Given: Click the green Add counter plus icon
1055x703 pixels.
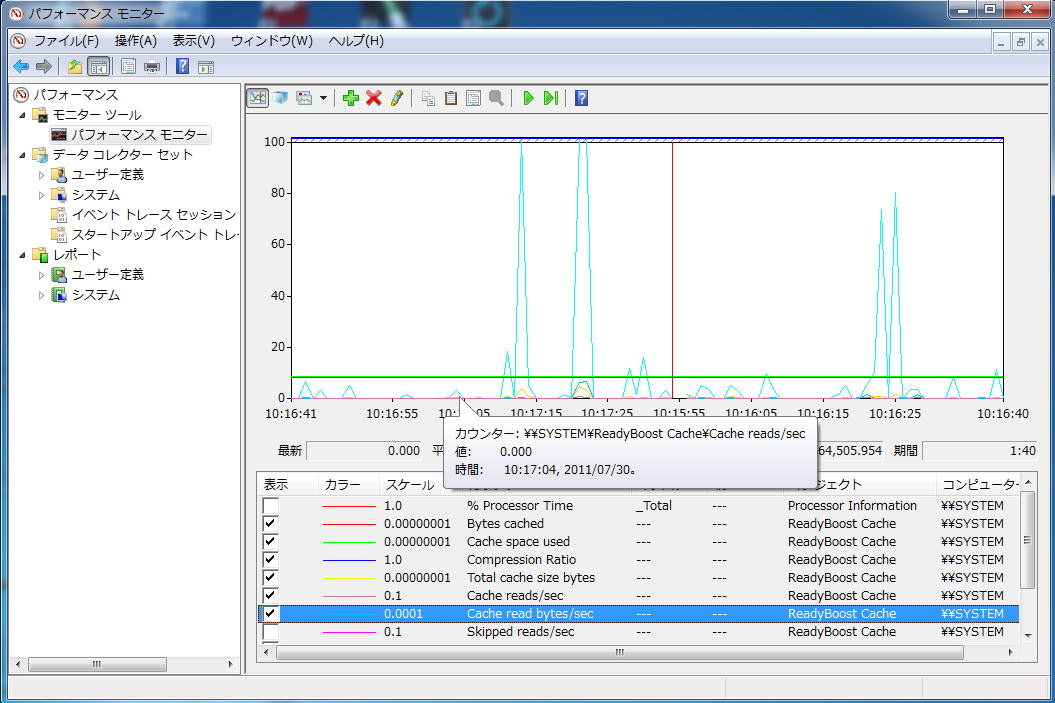Looking at the screenshot, I should [350, 98].
